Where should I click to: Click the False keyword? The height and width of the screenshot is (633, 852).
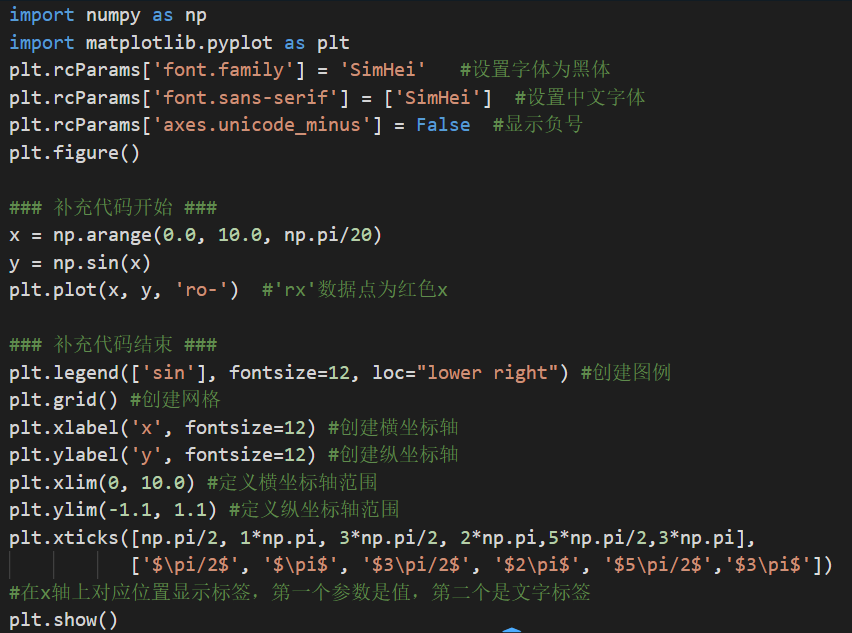pos(443,125)
